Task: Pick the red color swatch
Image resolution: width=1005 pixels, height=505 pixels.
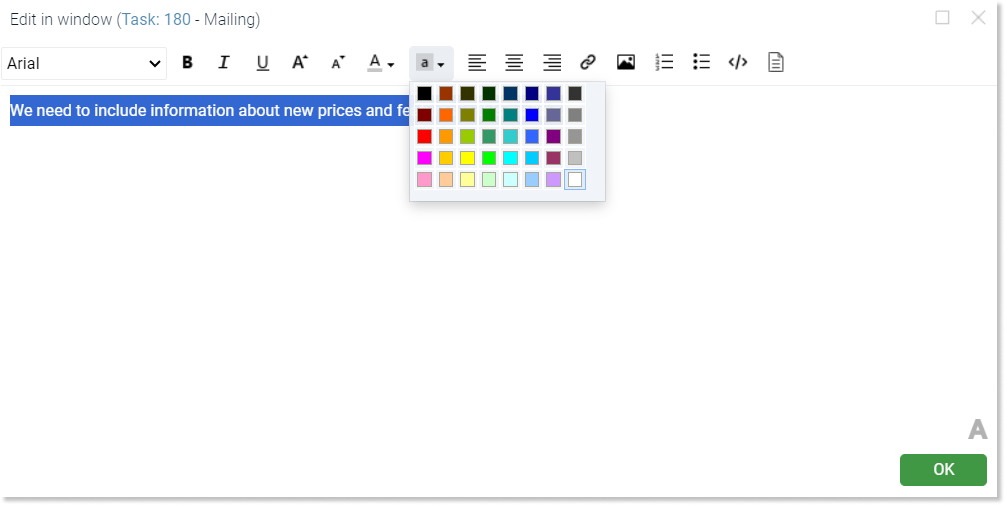Action: click(424, 137)
